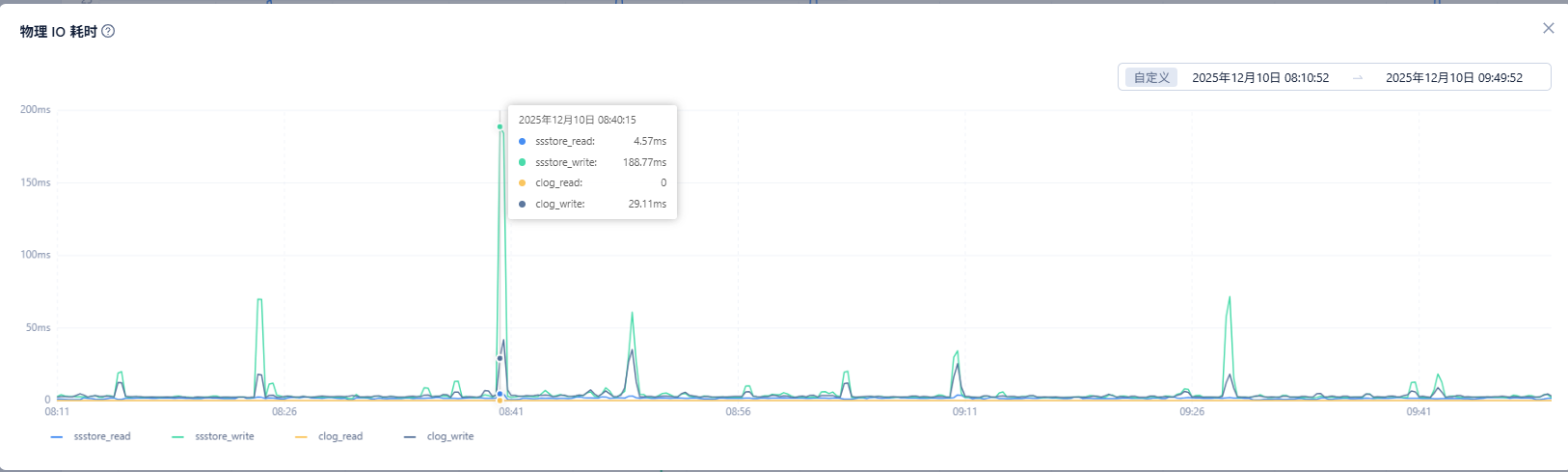The height and width of the screenshot is (472, 1568).
Task: Click the end time field 09:49:52
Action: 1453,77
